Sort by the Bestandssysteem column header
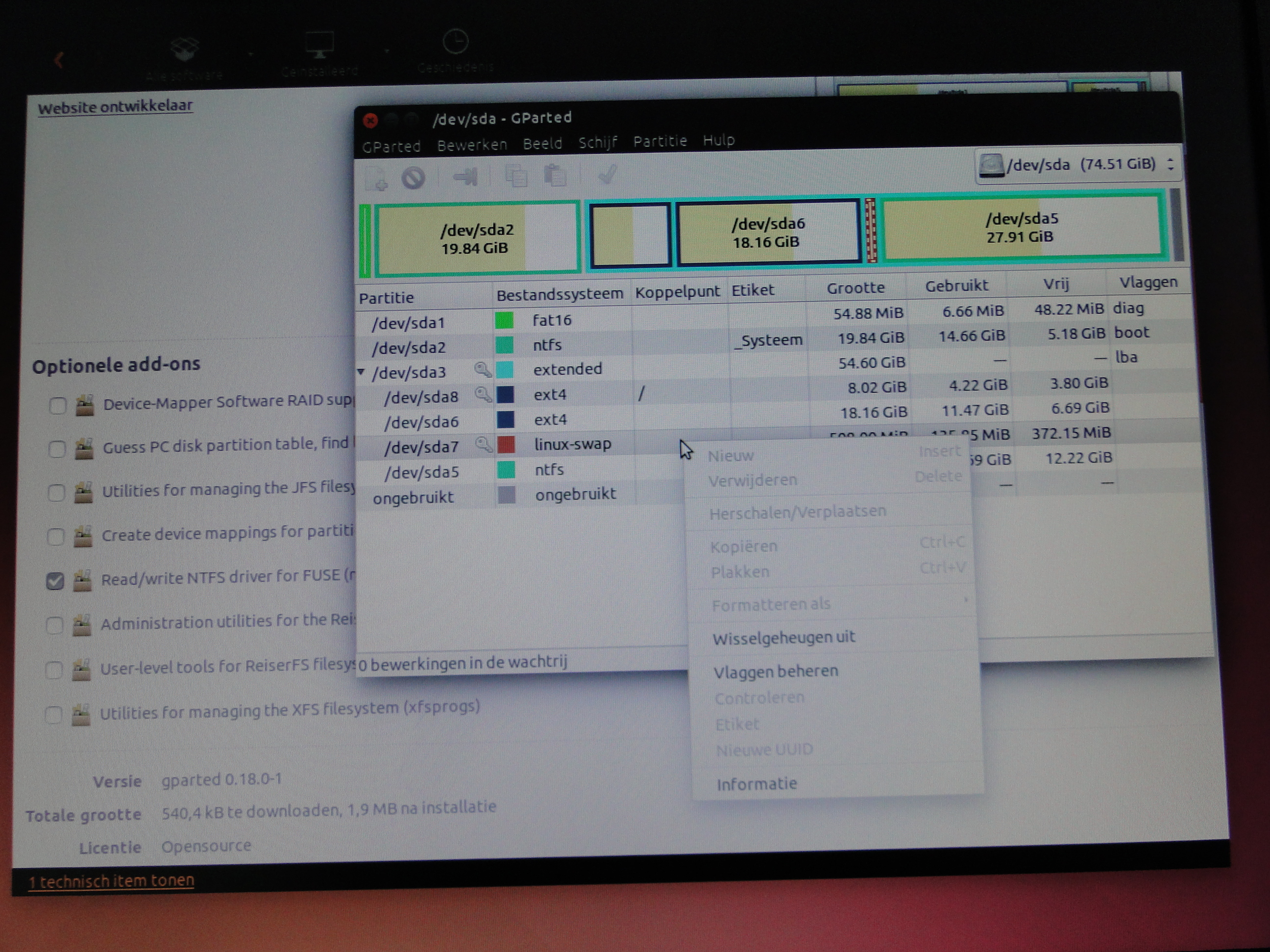This screenshot has height=952, width=1270. pos(561,294)
